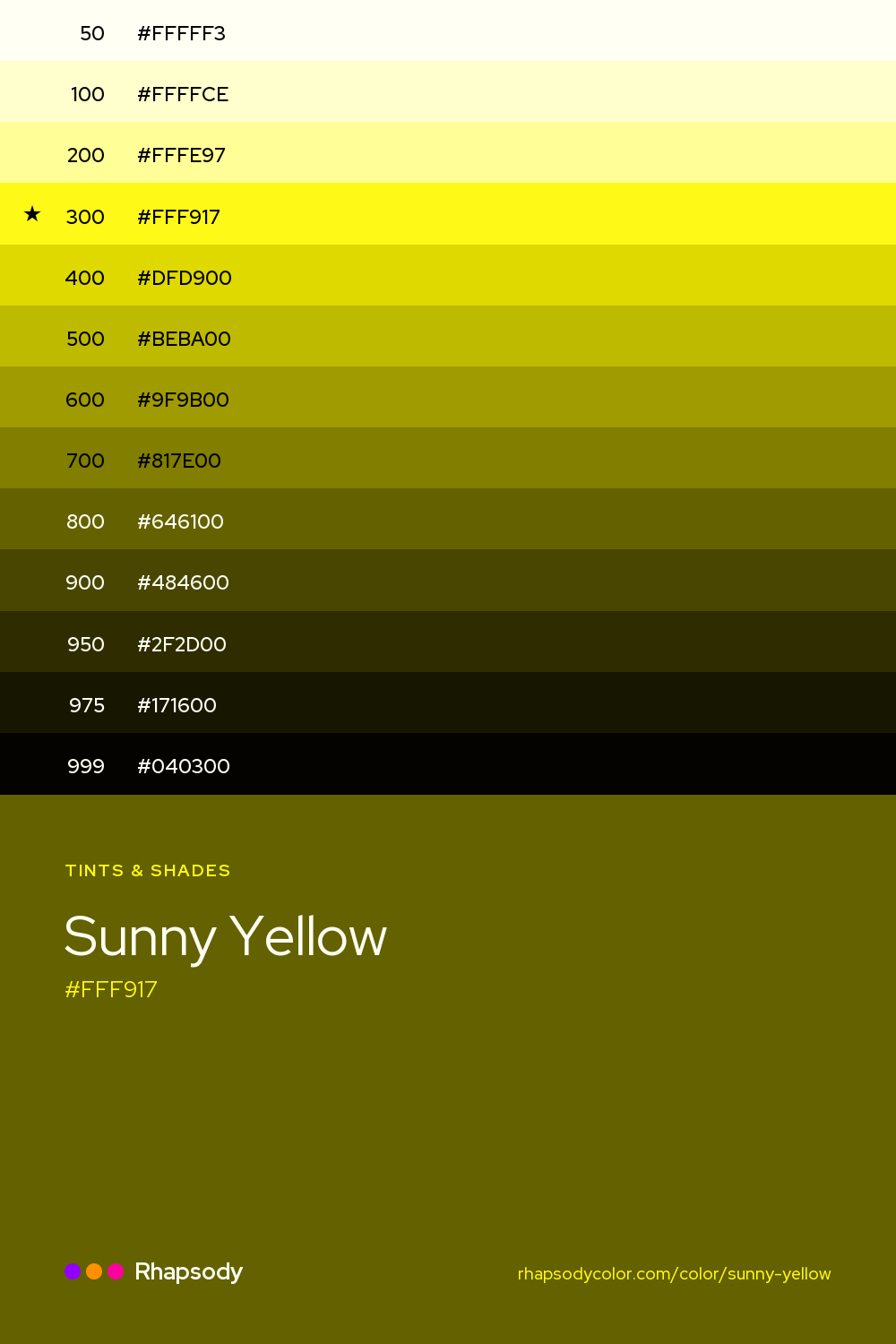Viewport: 896px width, 1344px height.
Task: Click the shade number 400
Action: 85,278
